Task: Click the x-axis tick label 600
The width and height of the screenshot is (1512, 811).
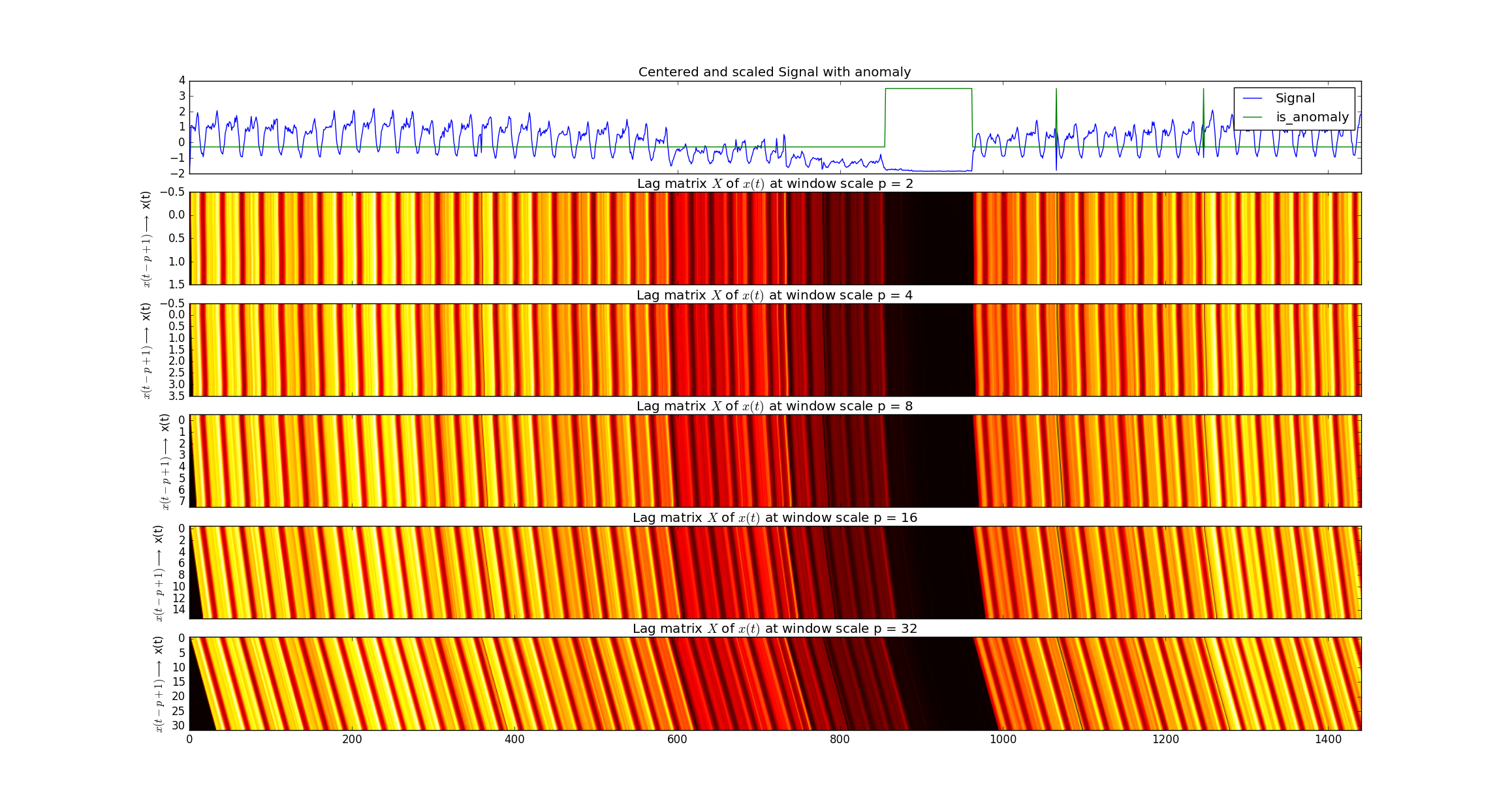Action: [677, 739]
